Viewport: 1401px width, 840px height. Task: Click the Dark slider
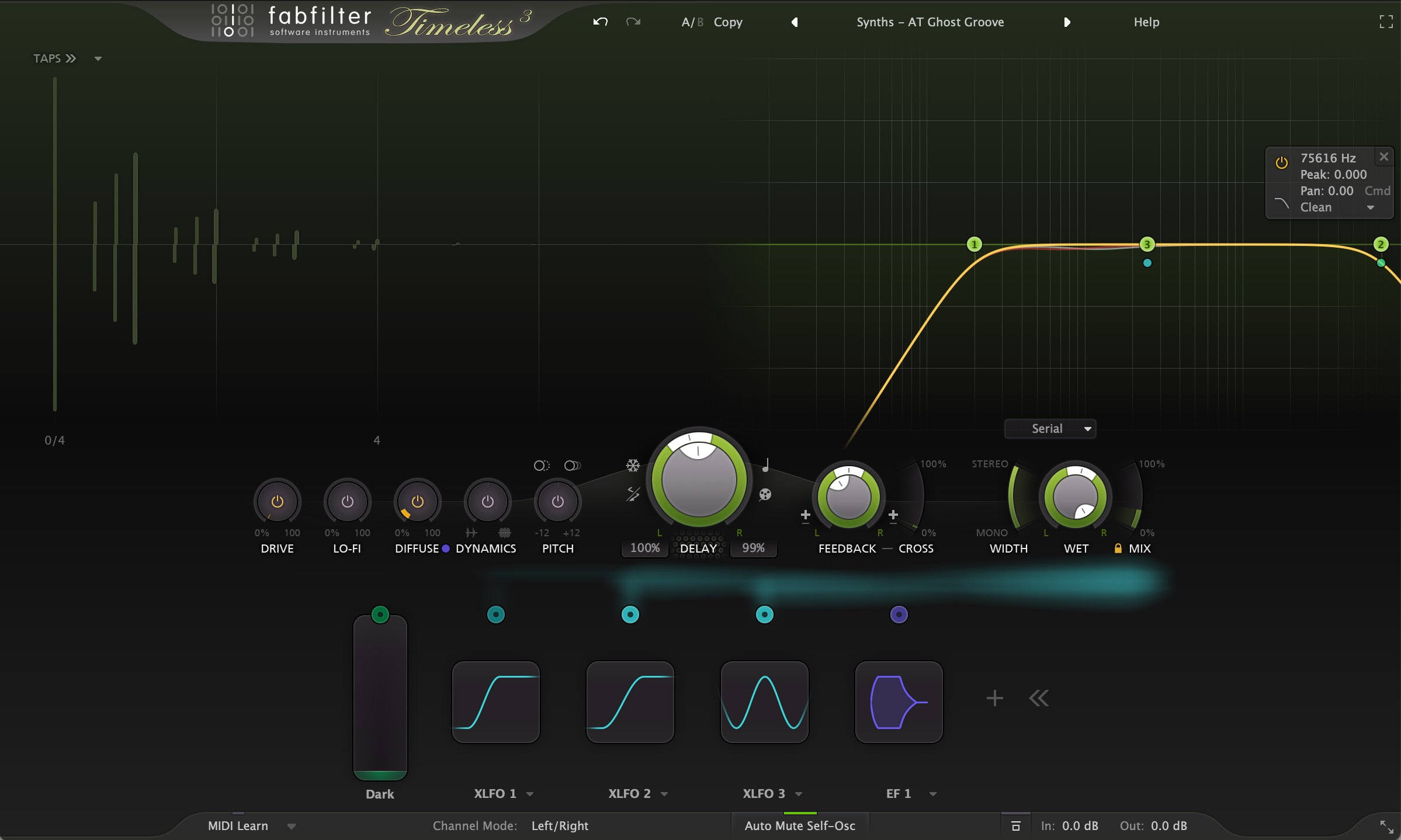point(380,698)
